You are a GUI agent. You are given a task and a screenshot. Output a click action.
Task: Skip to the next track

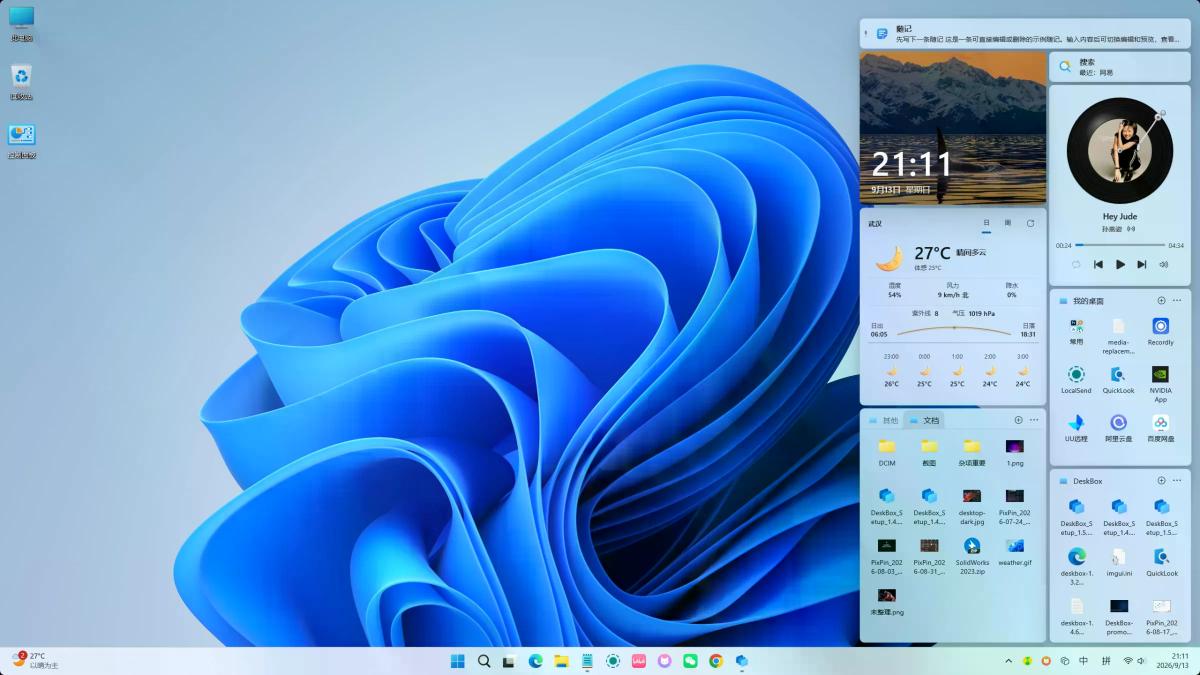tap(1141, 264)
